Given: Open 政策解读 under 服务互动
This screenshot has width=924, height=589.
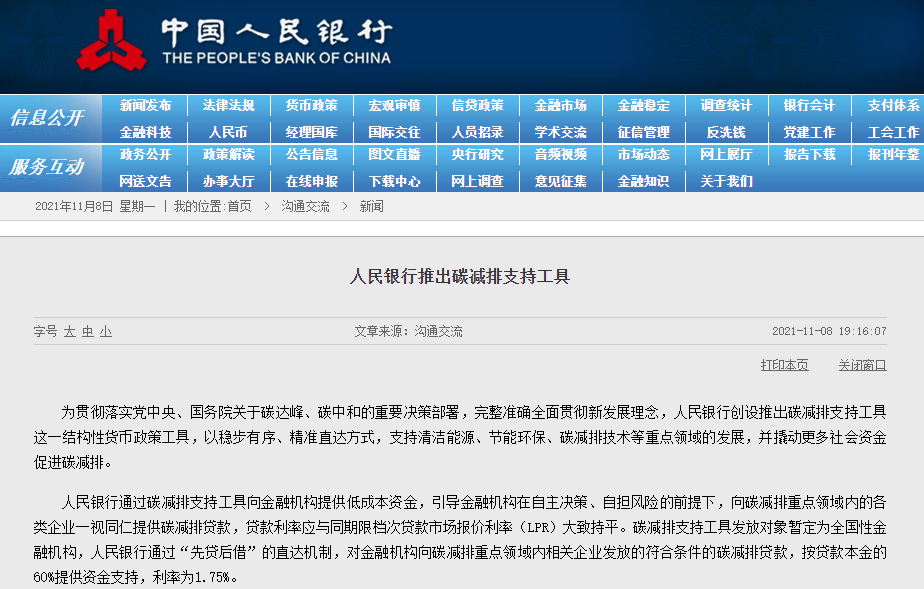Looking at the screenshot, I should click(228, 155).
